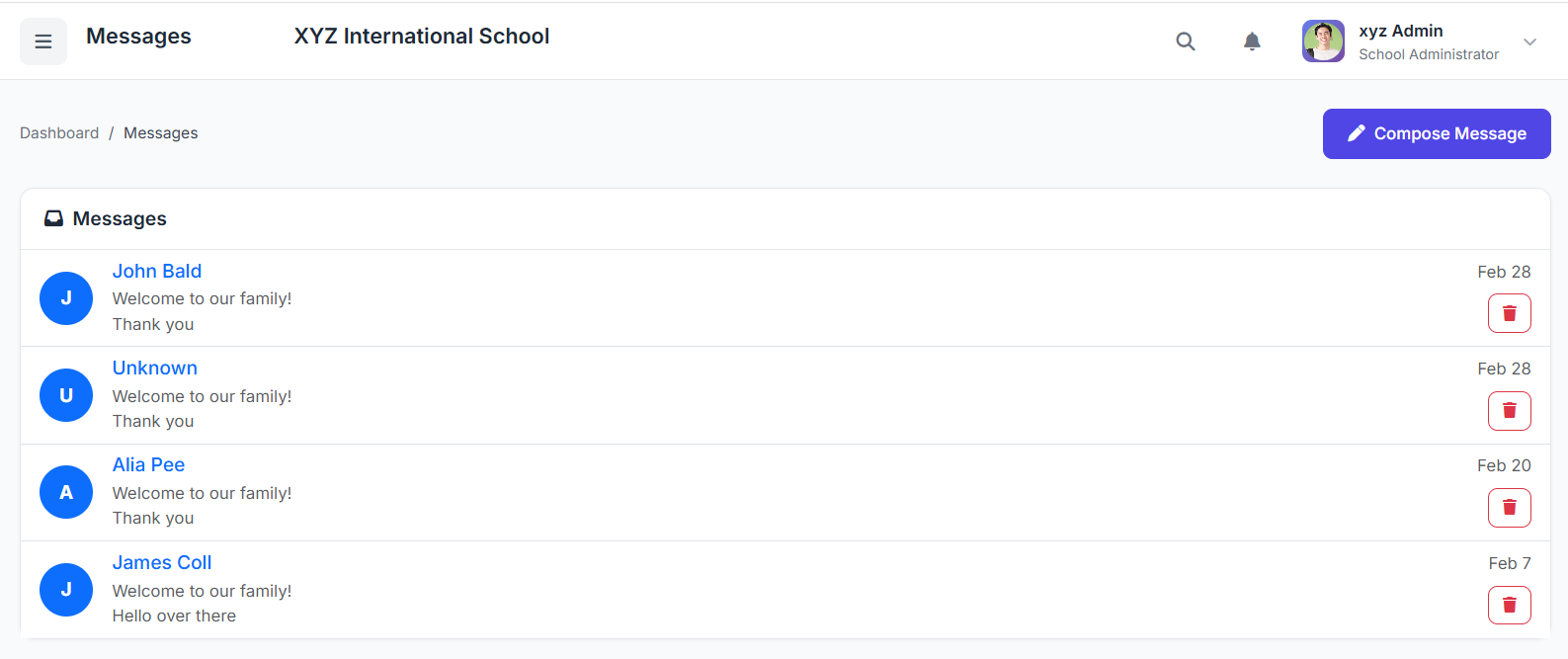Click John Bald's blue J avatar

point(66,298)
